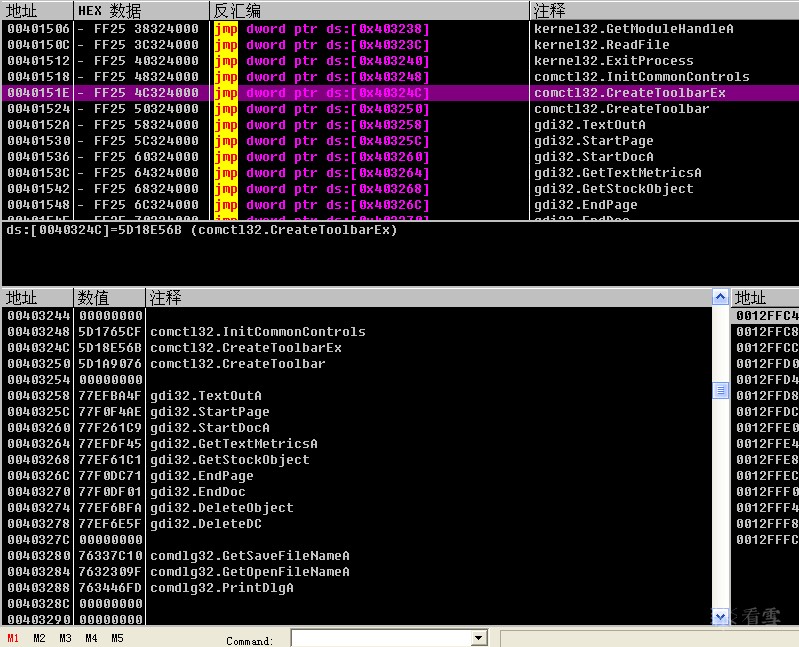Viewport: 799px width, 647px height.
Task: Open the Command history dropdown arrow
Action: pos(478,638)
